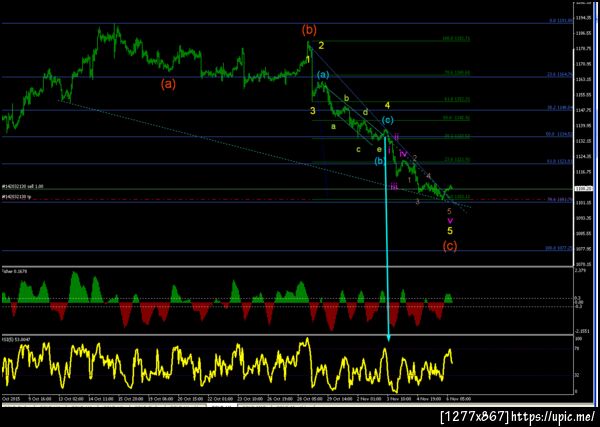Image resolution: width=600 pixels, height=427 pixels.
Task: Click the blue (b) wave label
Action: 380,161
